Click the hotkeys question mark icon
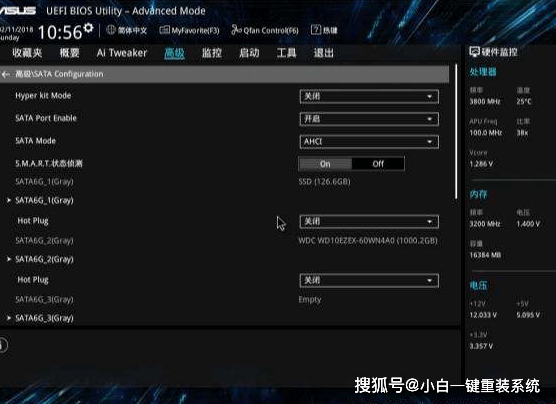Image resolution: width=556 pixels, height=404 pixels. 316,30
